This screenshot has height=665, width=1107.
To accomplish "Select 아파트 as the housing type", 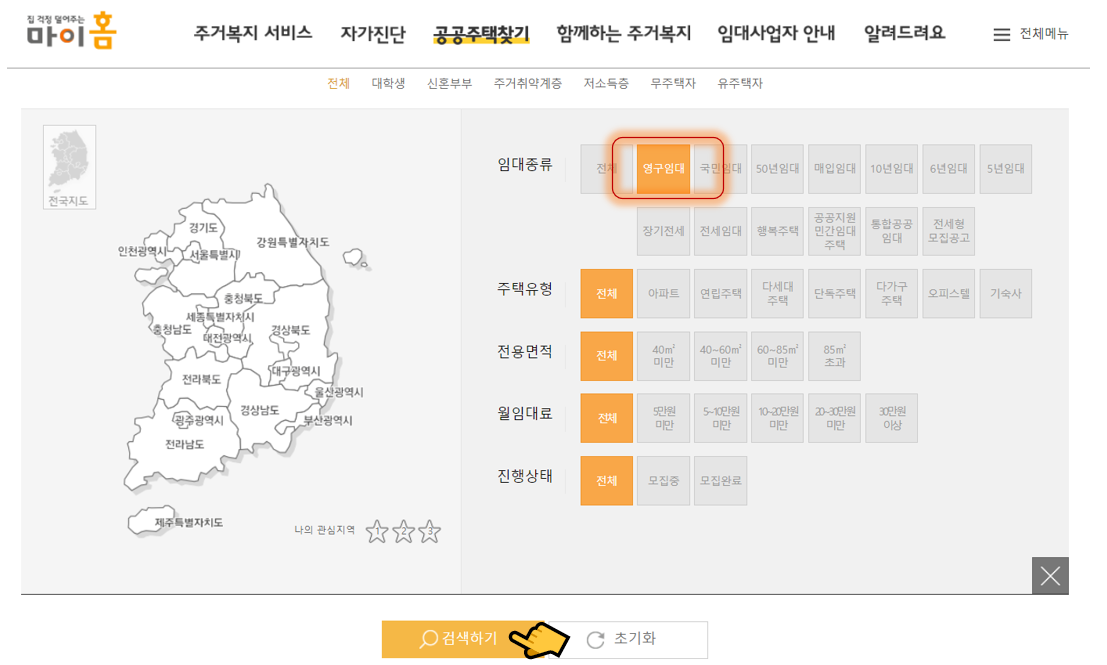I will (x=663, y=293).
